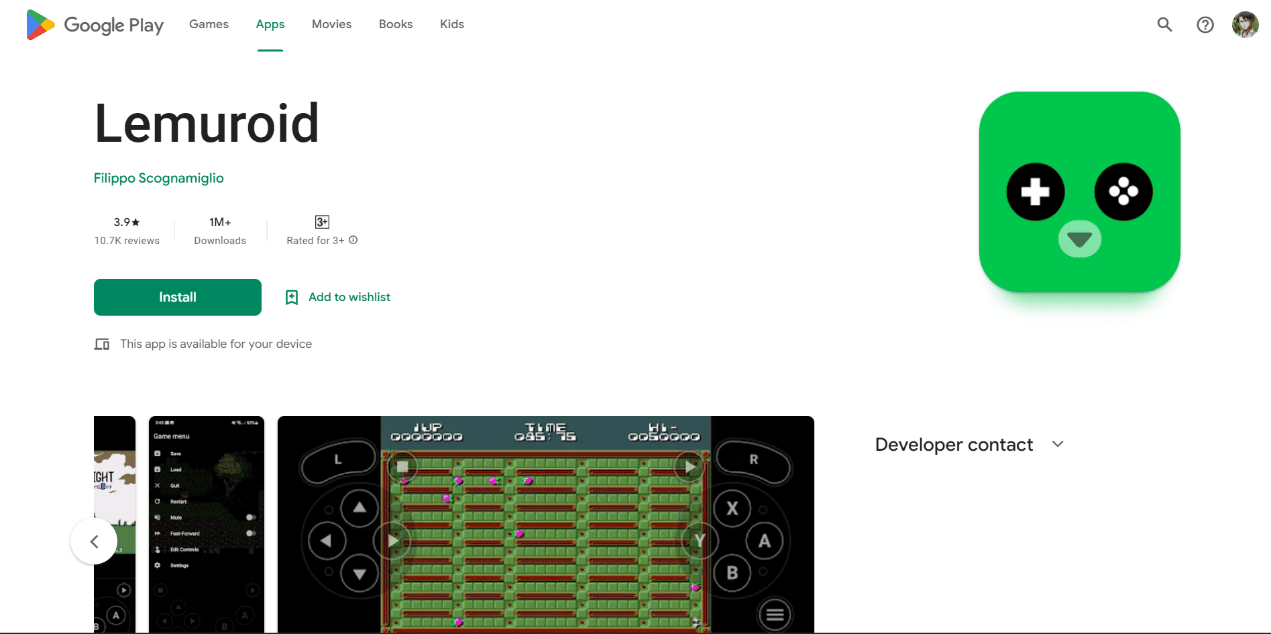Screen dimensions: 1271x634
Task: Click the "1M+" downloads count
Action: click(x=220, y=222)
